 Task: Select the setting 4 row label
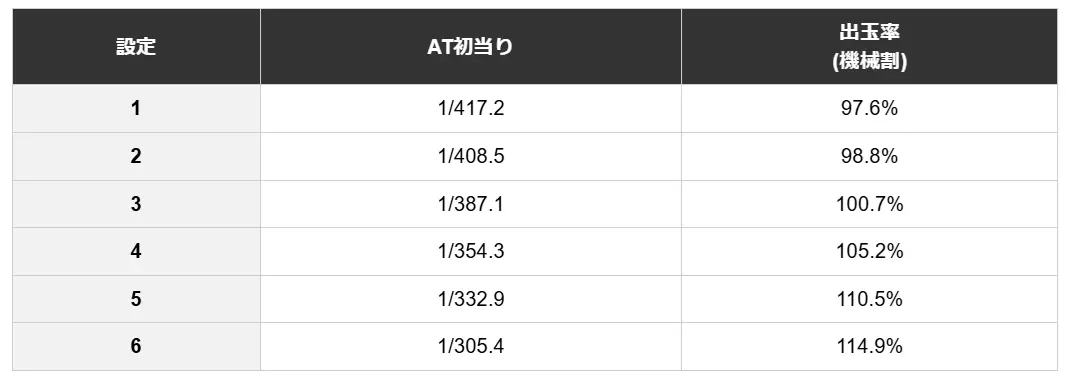[x=136, y=252]
